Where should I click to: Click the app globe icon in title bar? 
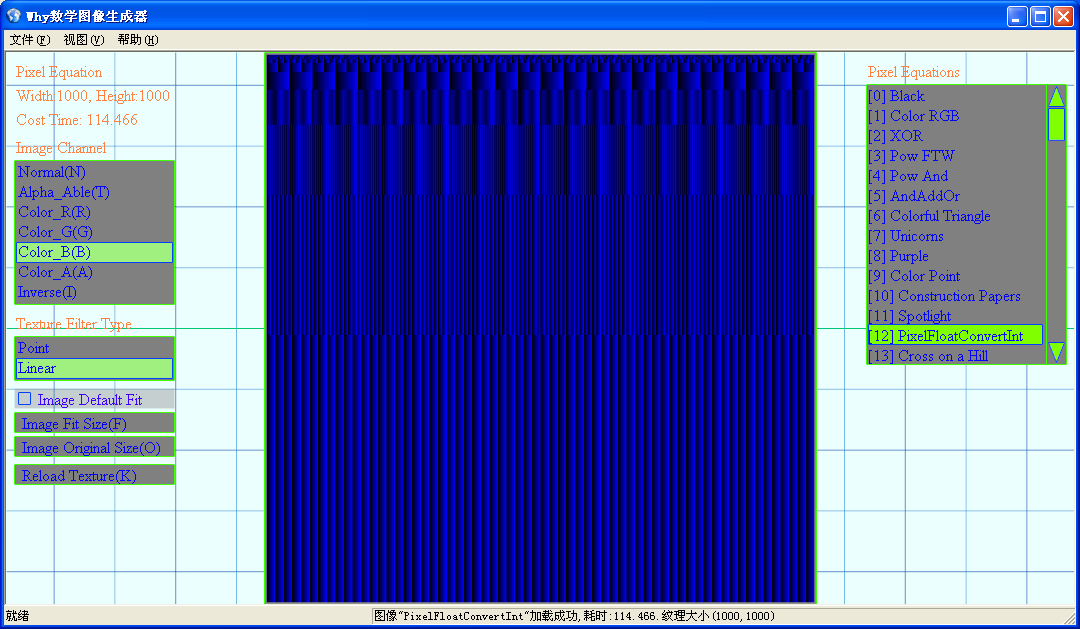[14, 15]
